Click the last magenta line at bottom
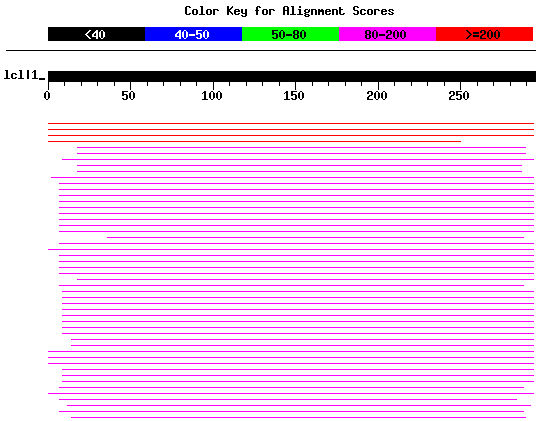The height and width of the screenshot is (421, 539). 298,418
